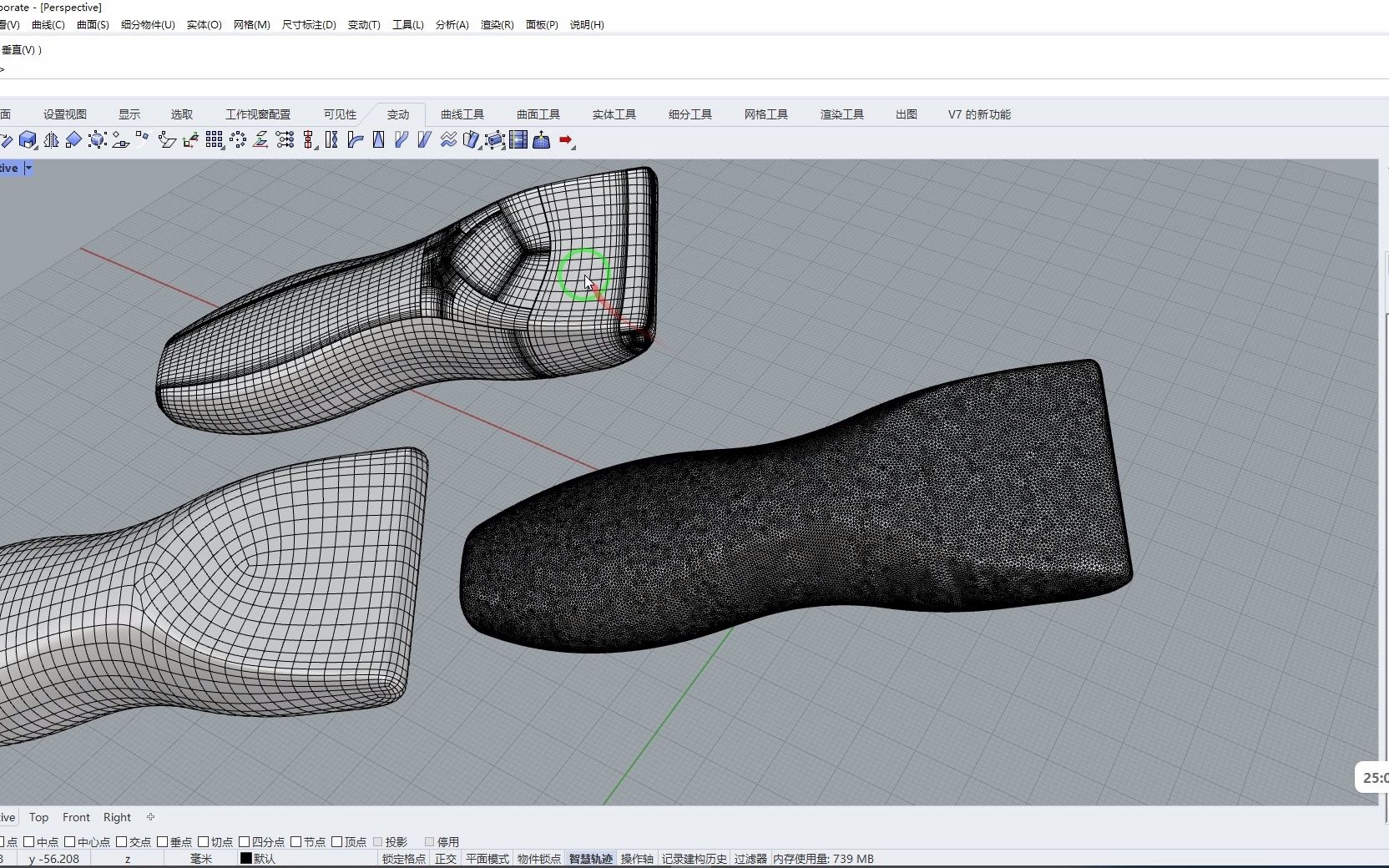Toggle the 投影 (project) osnap checkbox

pos(378,841)
